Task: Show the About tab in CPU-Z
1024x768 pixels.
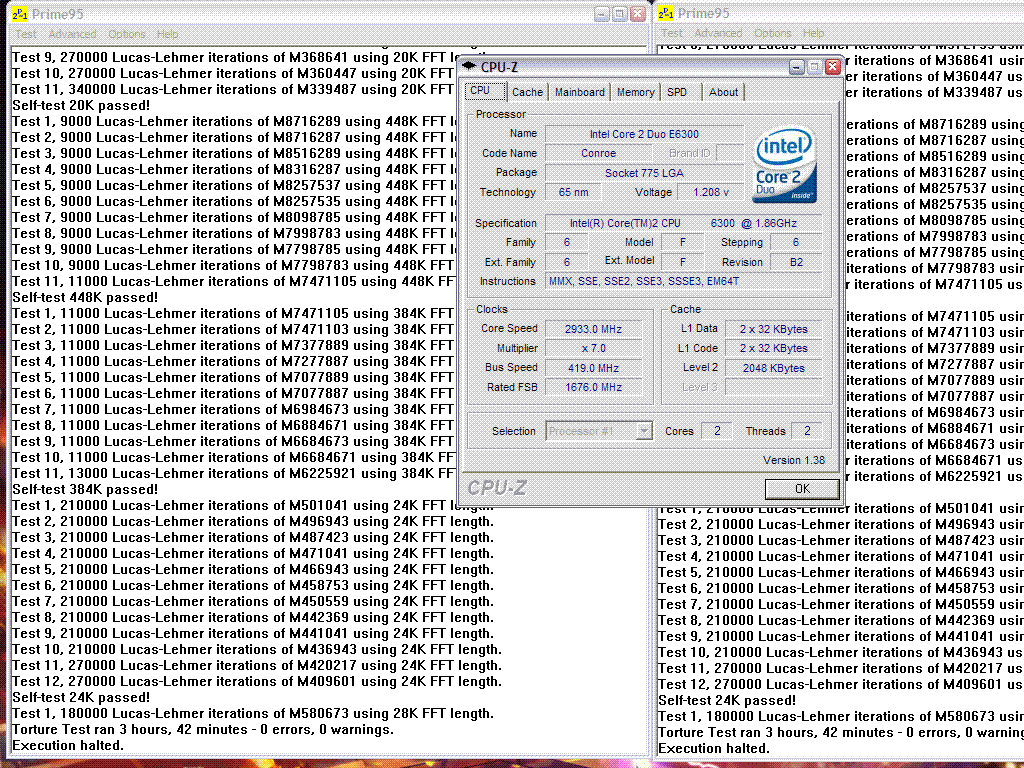Action: tap(724, 92)
